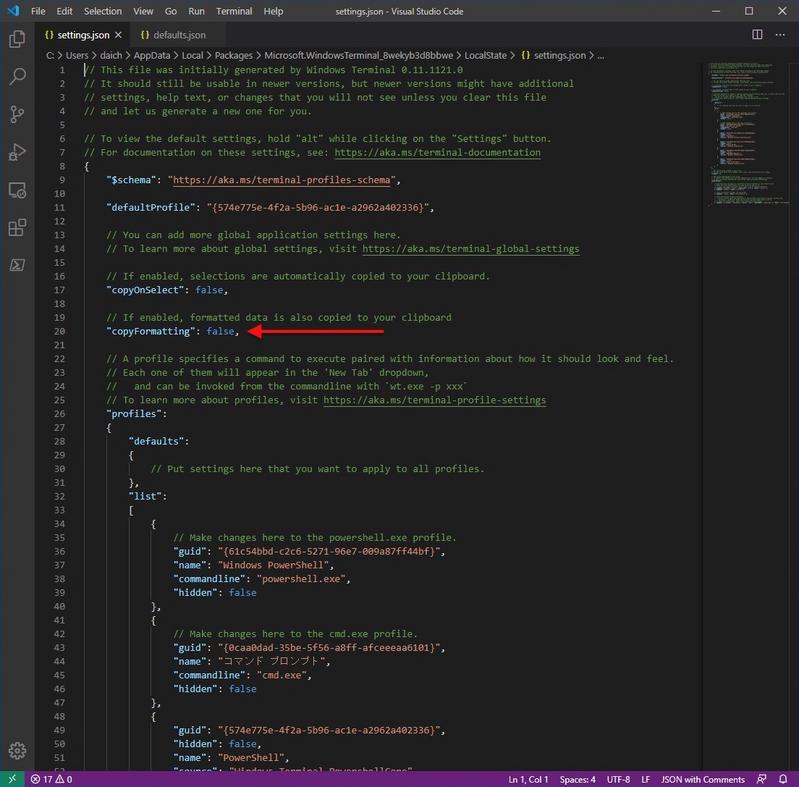Image resolution: width=799 pixels, height=787 pixels.
Task: Click the Microsoft.WindowsTerminal_8wekyb3d8bbwe breadcrumb
Action: pos(358,55)
